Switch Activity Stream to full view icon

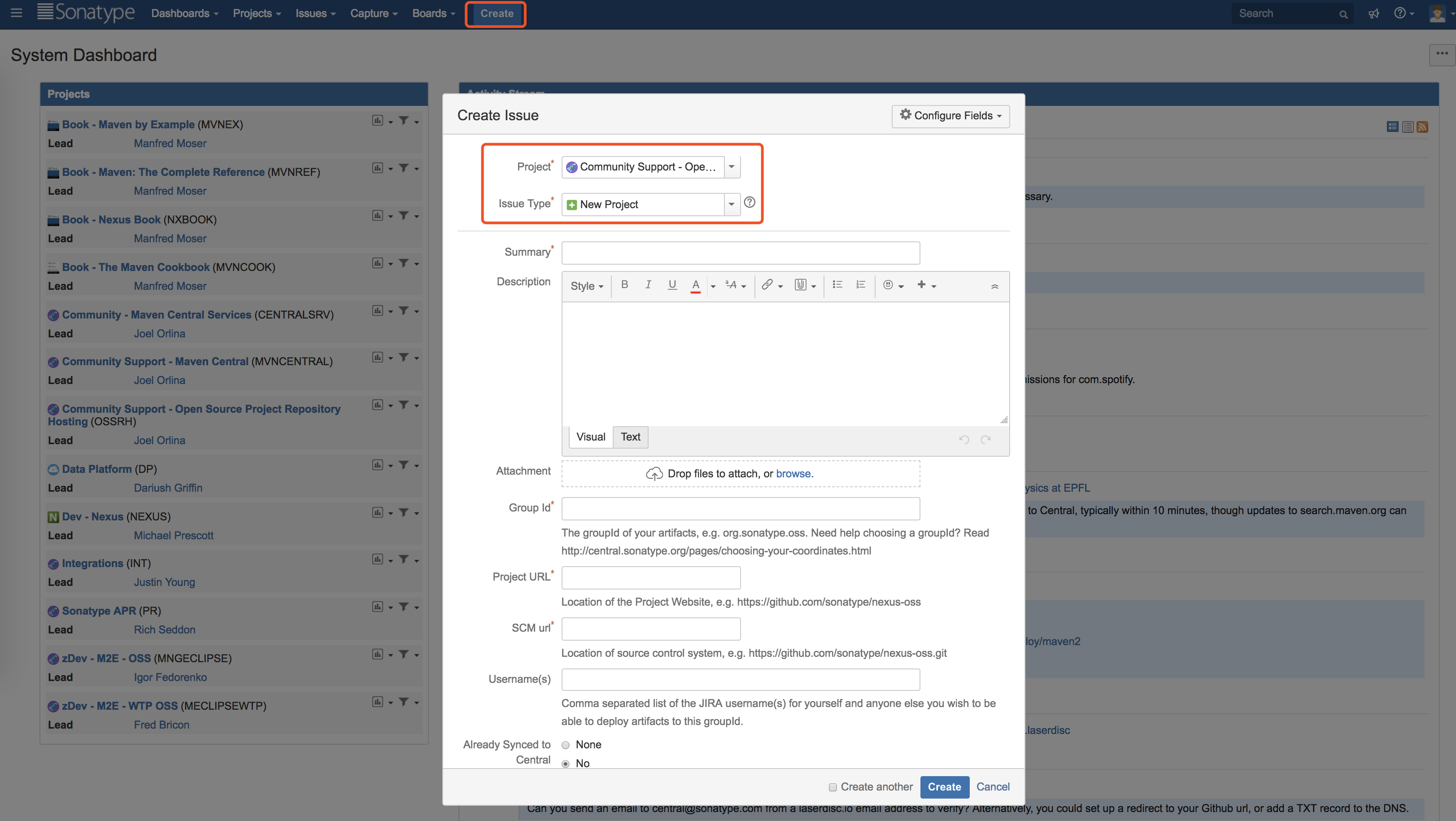[x=1393, y=127]
